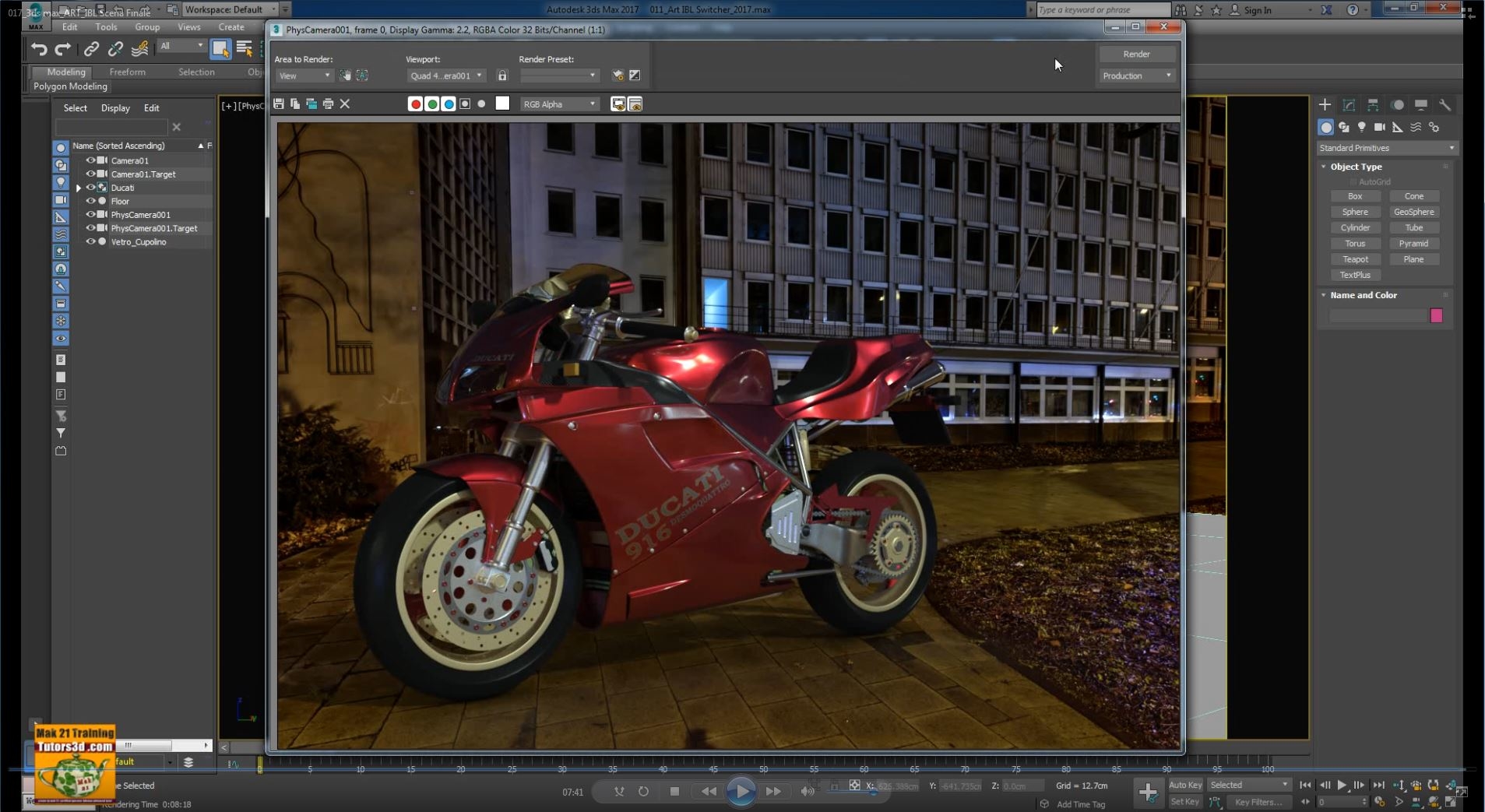Screen dimensions: 1485x812
Task: Click the white color swatch in render toolbar
Action: pos(502,104)
